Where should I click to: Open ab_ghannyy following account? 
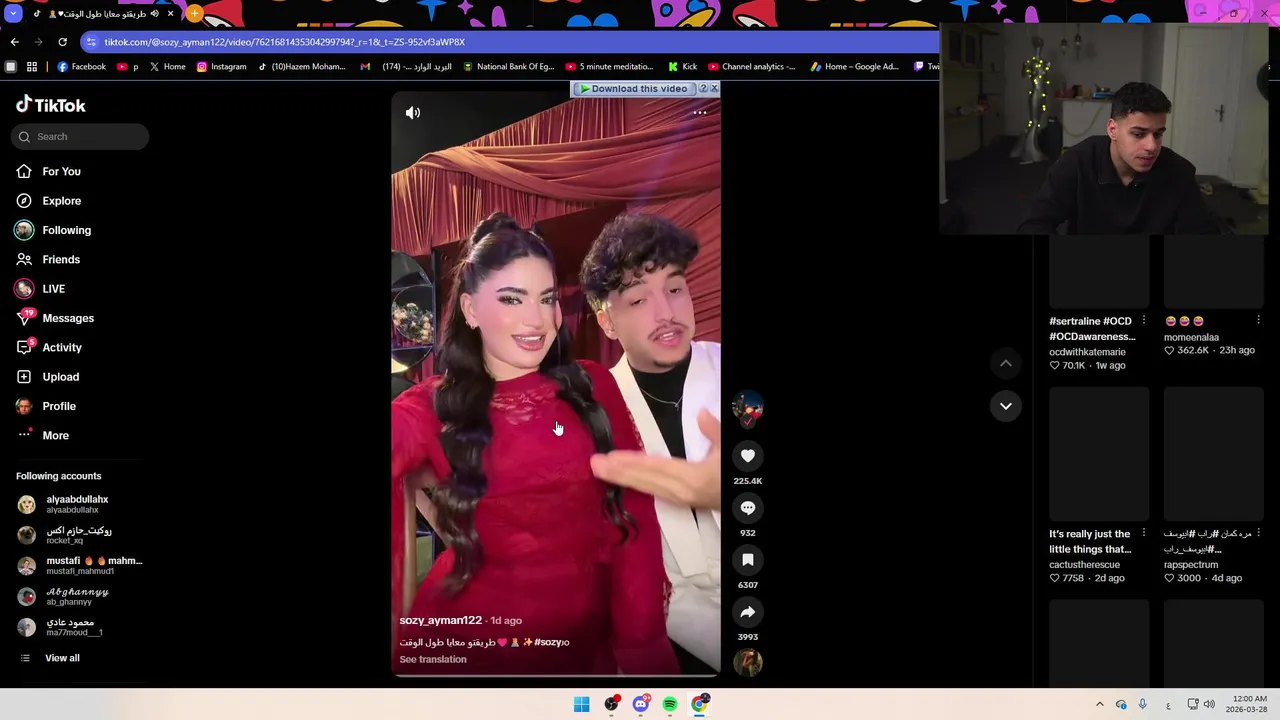(77, 597)
